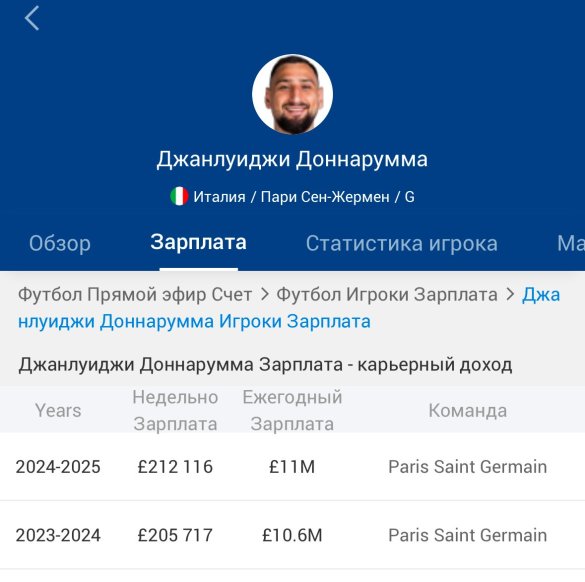This screenshot has height=582, width=585.
Task: Tap the Italy flag icon
Action: click(179, 196)
